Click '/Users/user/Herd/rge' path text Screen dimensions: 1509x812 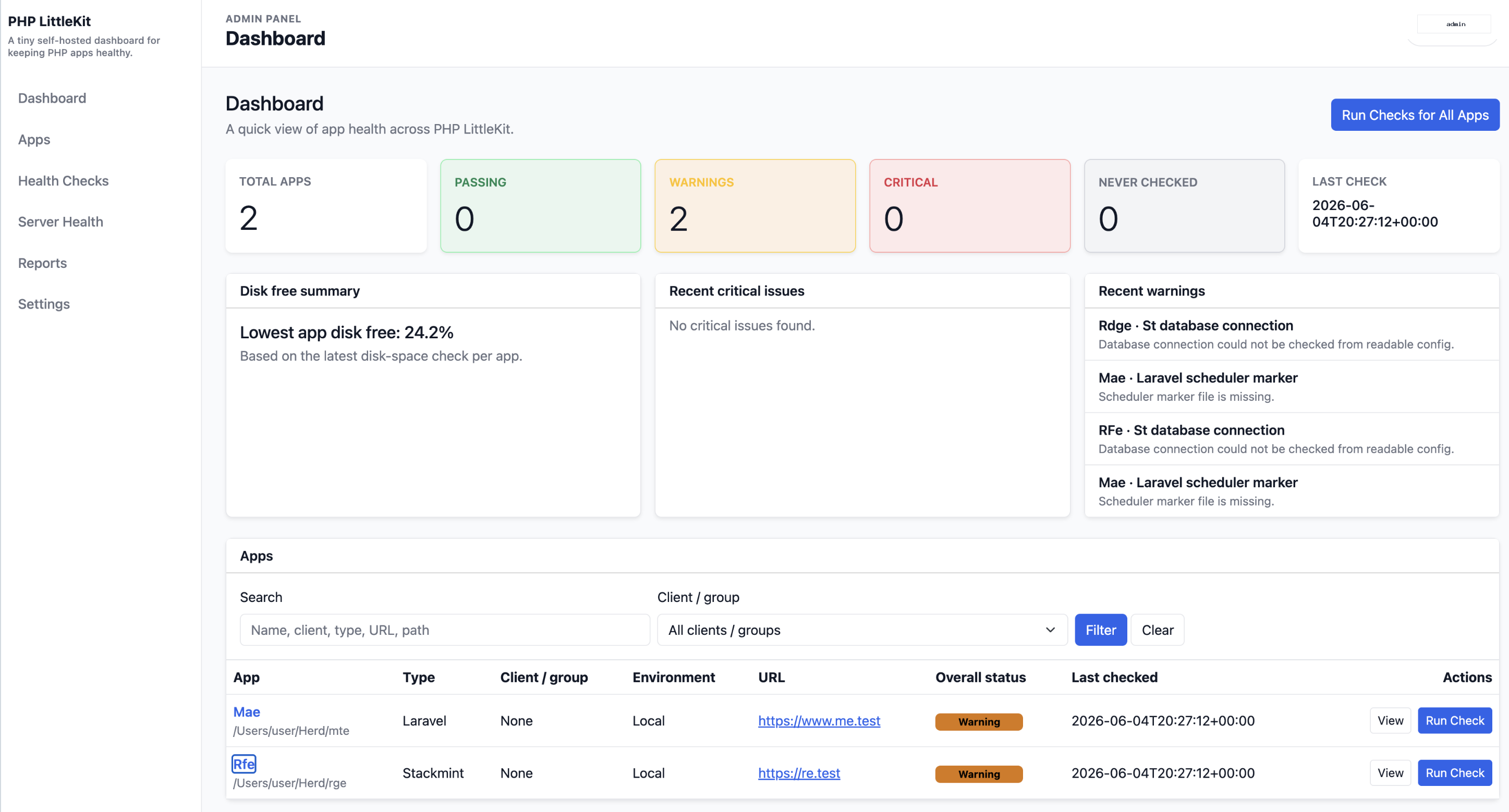289,783
